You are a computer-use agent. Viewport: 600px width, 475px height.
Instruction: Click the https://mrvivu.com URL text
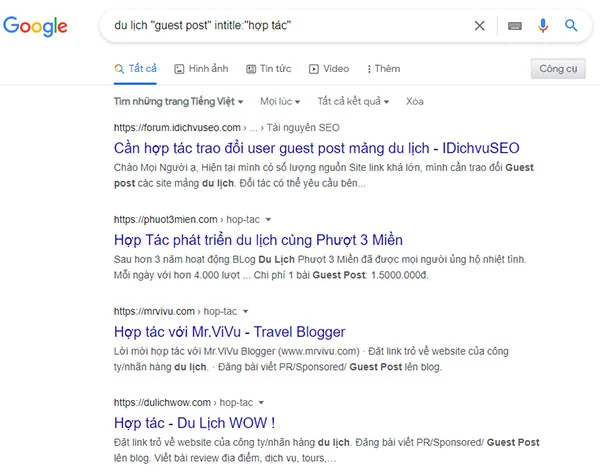[x=154, y=312]
